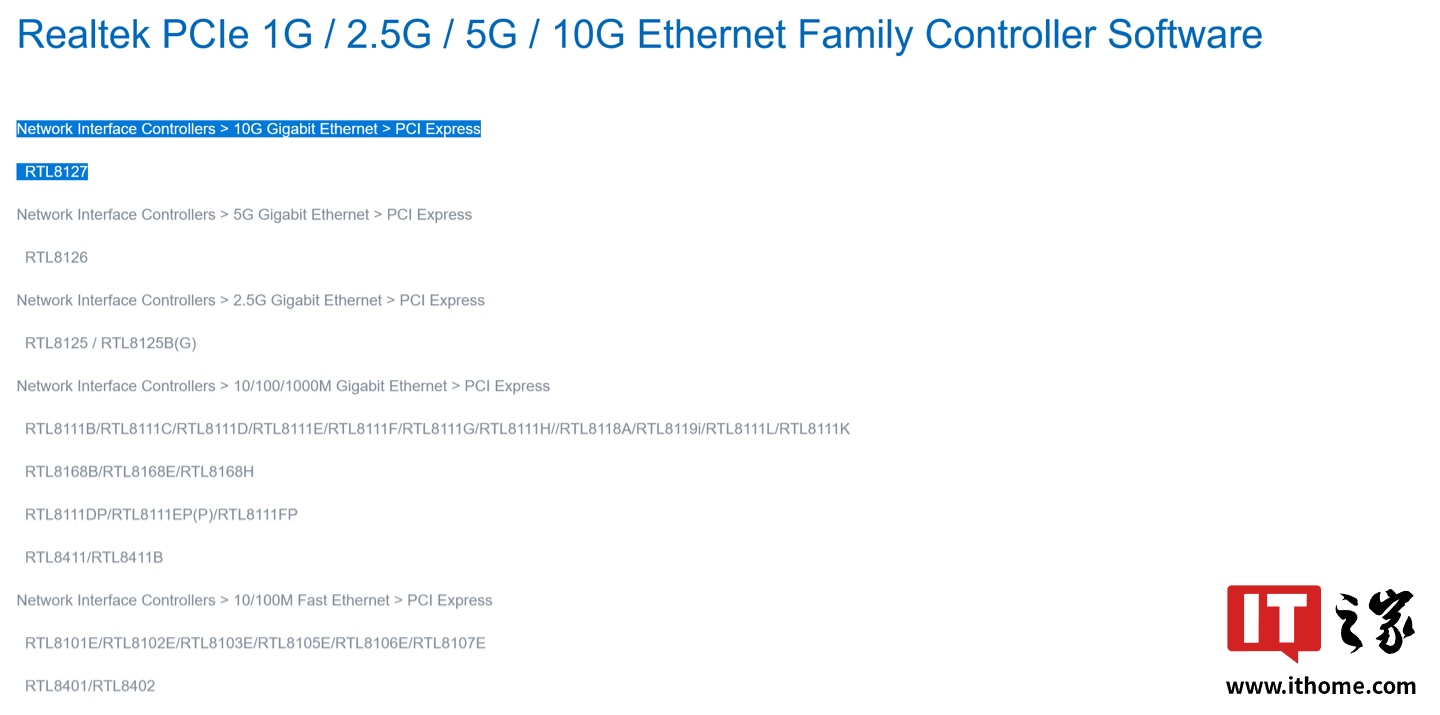Click the 2.5G Gigabit Ethernet PCI Express category
This screenshot has width=1440, height=715.
pyautogui.click(x=251, y=300)
